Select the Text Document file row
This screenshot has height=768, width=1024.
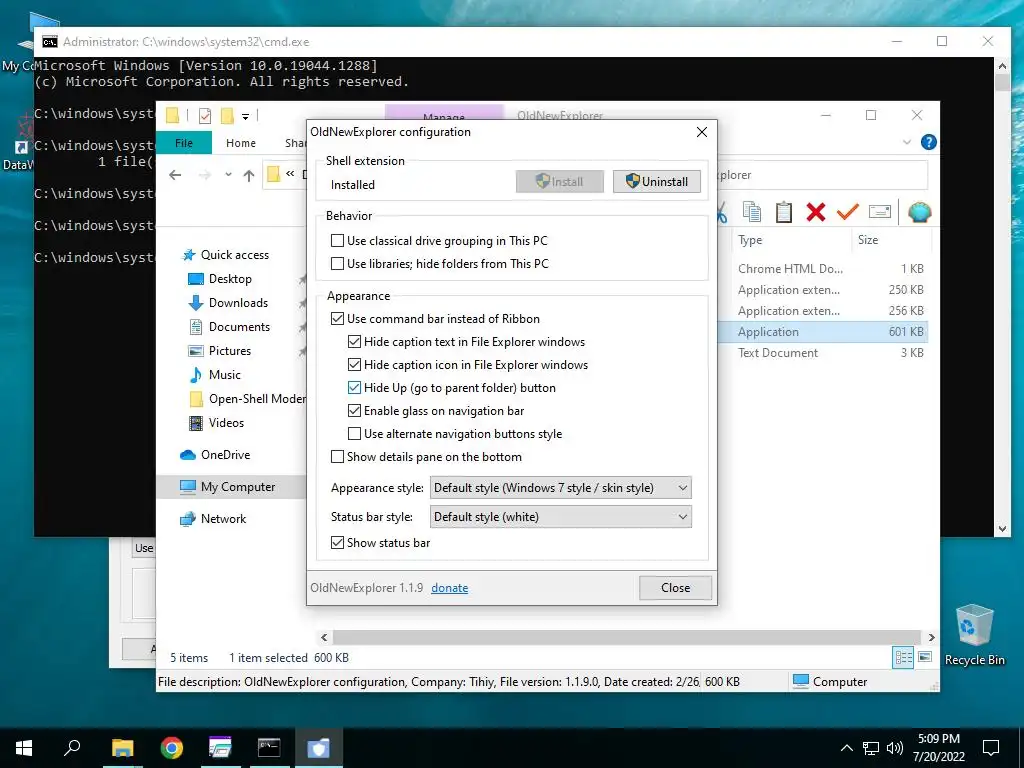pyautogui.click(x=823, y=353)
